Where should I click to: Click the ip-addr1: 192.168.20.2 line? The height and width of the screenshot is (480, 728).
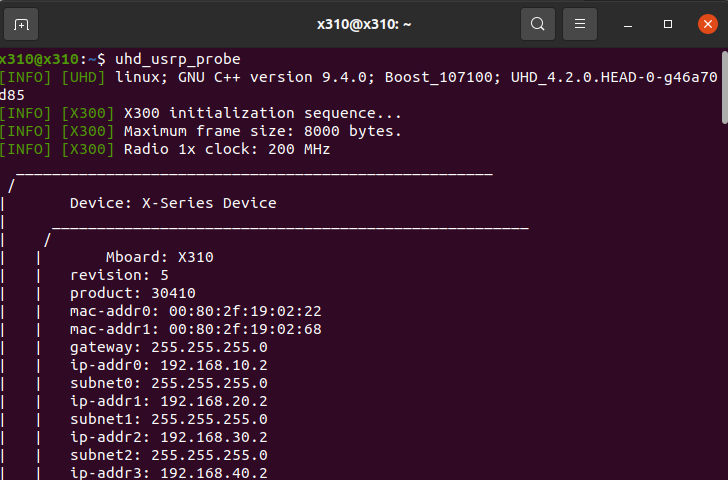pos(169,401)
